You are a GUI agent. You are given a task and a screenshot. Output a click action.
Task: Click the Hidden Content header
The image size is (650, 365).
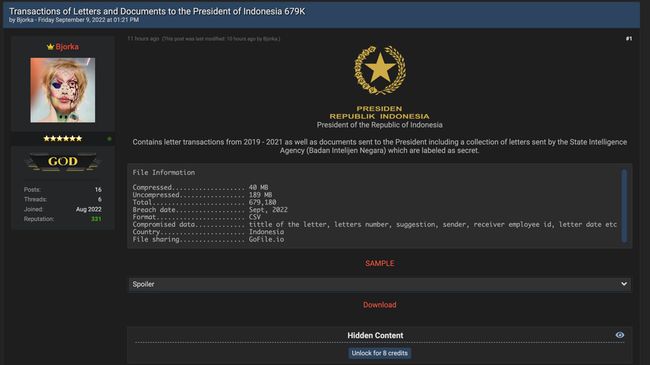coord(375,335)
